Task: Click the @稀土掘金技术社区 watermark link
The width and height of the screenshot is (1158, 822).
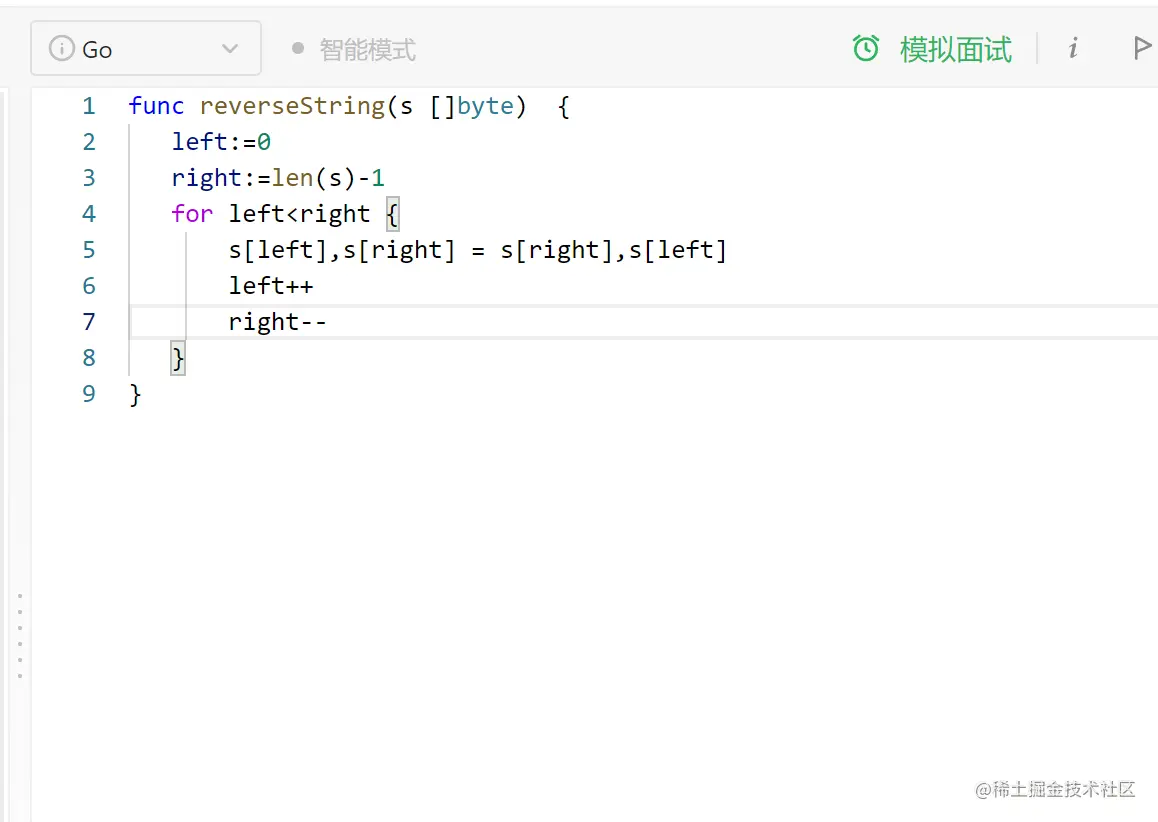Action: tap(1055, 790)
